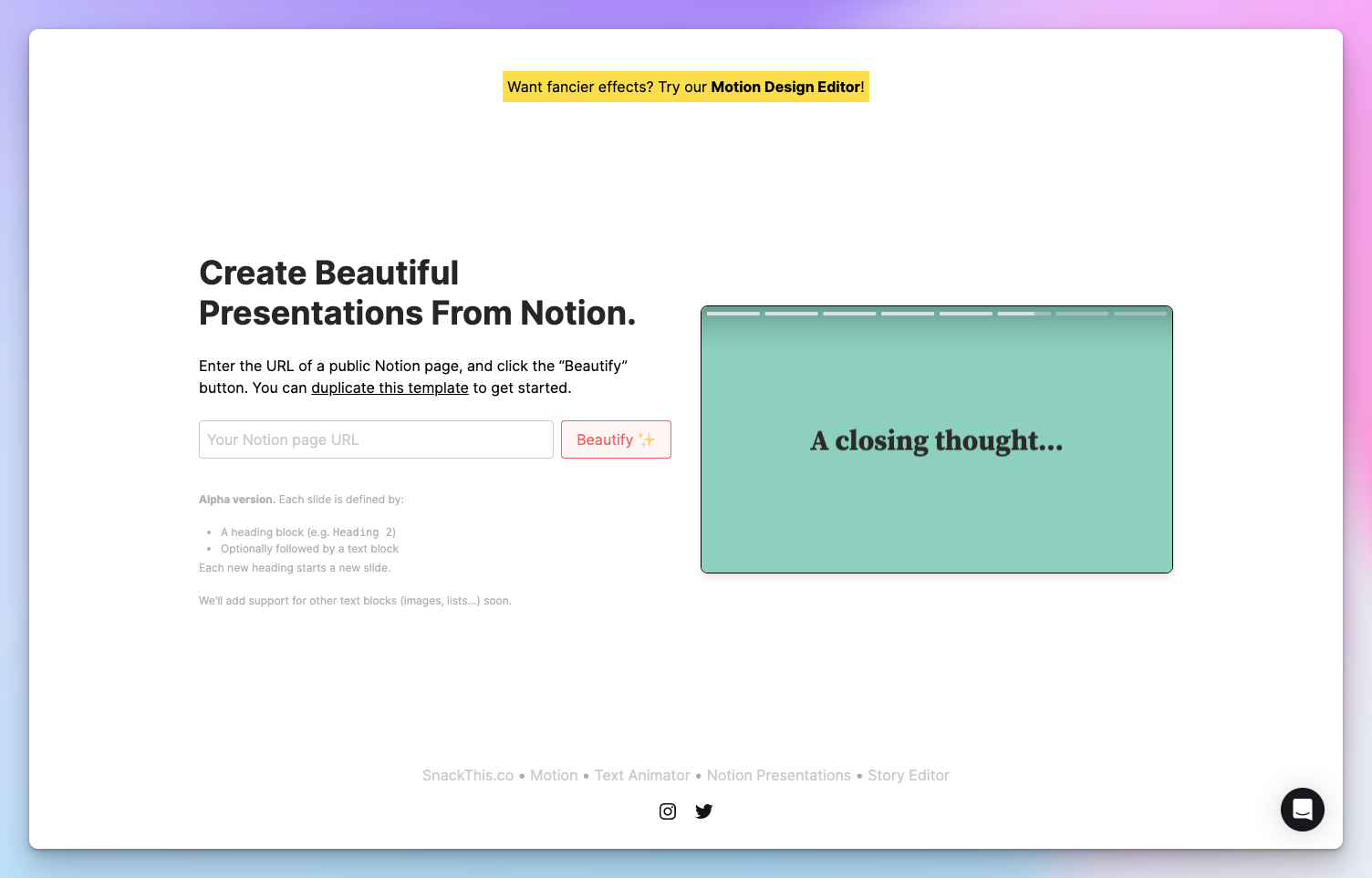
Task: Click the Beautify button
Action: 616,439
